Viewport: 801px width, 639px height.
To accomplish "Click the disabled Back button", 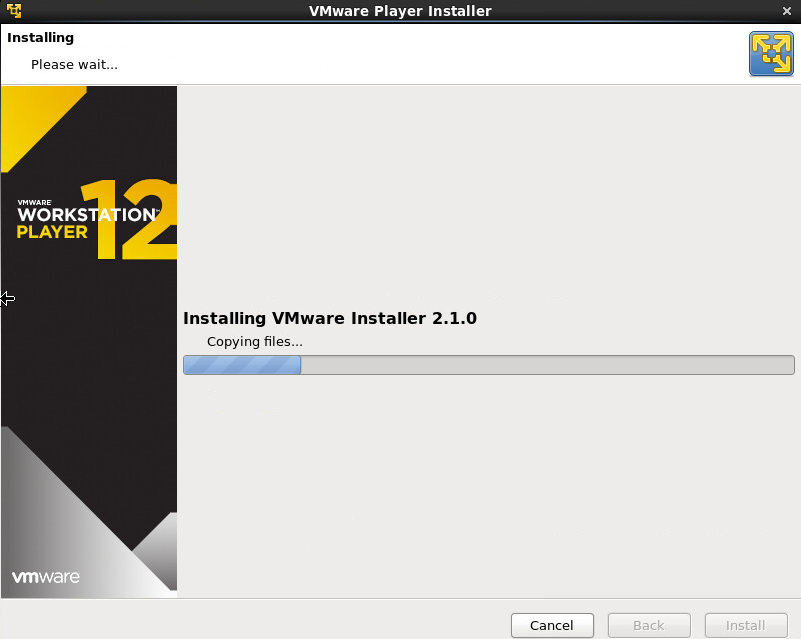I will [649, 625].
